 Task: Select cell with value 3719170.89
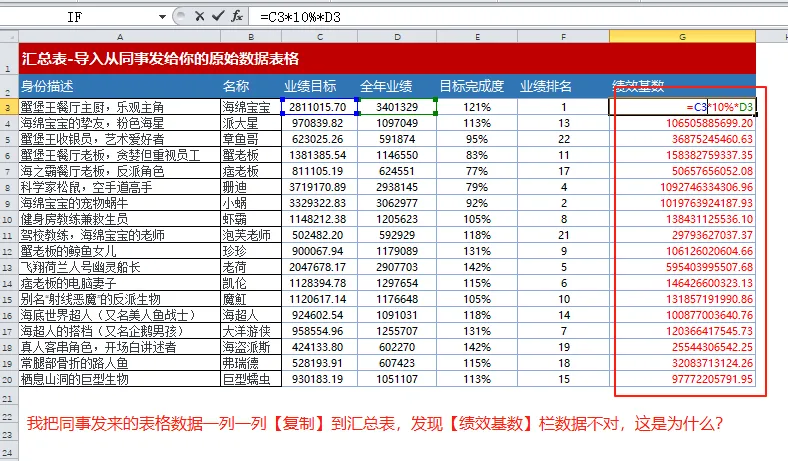[x=320, y=188]
